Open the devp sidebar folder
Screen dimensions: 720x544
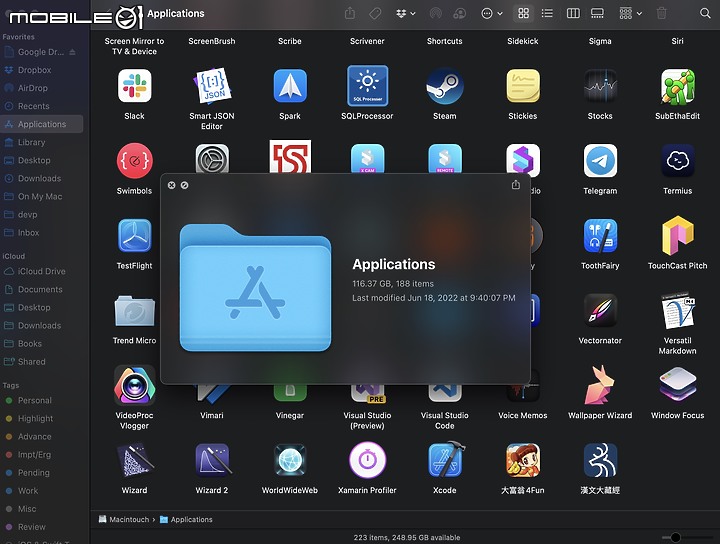coord(42,214)
